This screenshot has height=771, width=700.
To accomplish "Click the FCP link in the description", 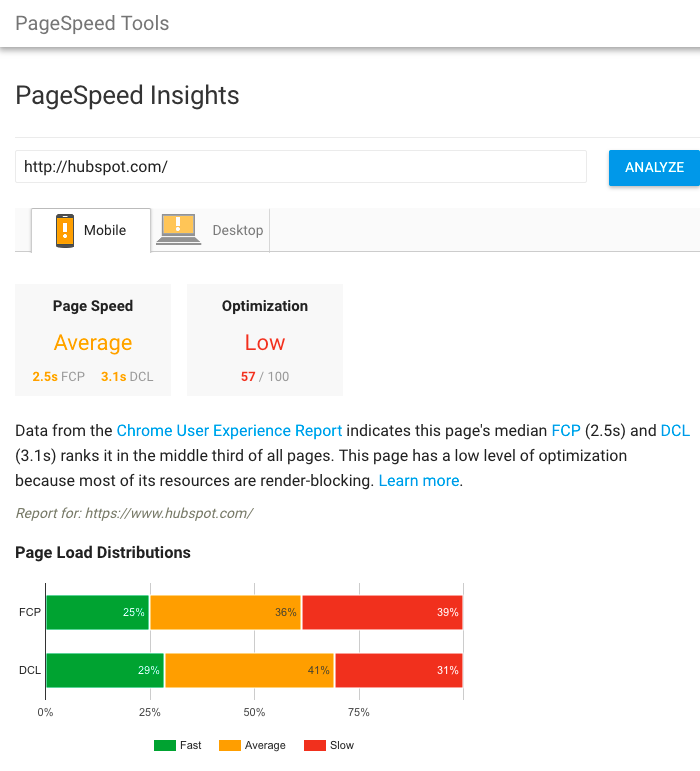I will [x=566, y=431].
